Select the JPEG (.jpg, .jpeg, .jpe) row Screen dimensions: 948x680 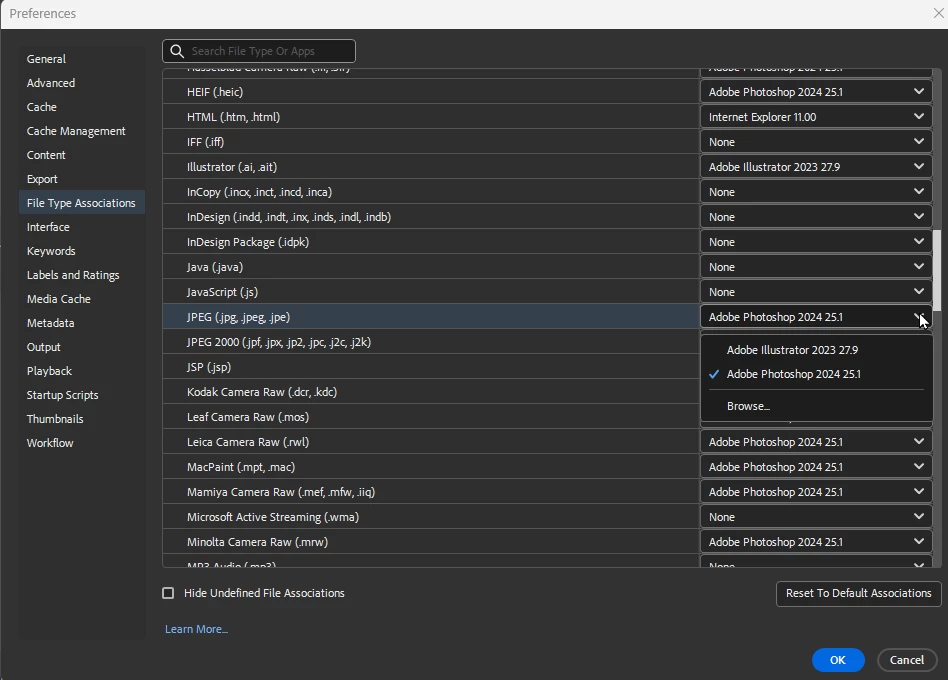(x=430, y=317)
